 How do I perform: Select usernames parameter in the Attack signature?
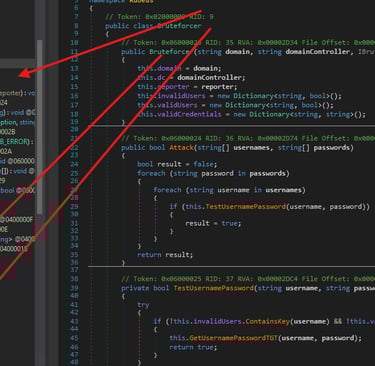tap(251, 147)
